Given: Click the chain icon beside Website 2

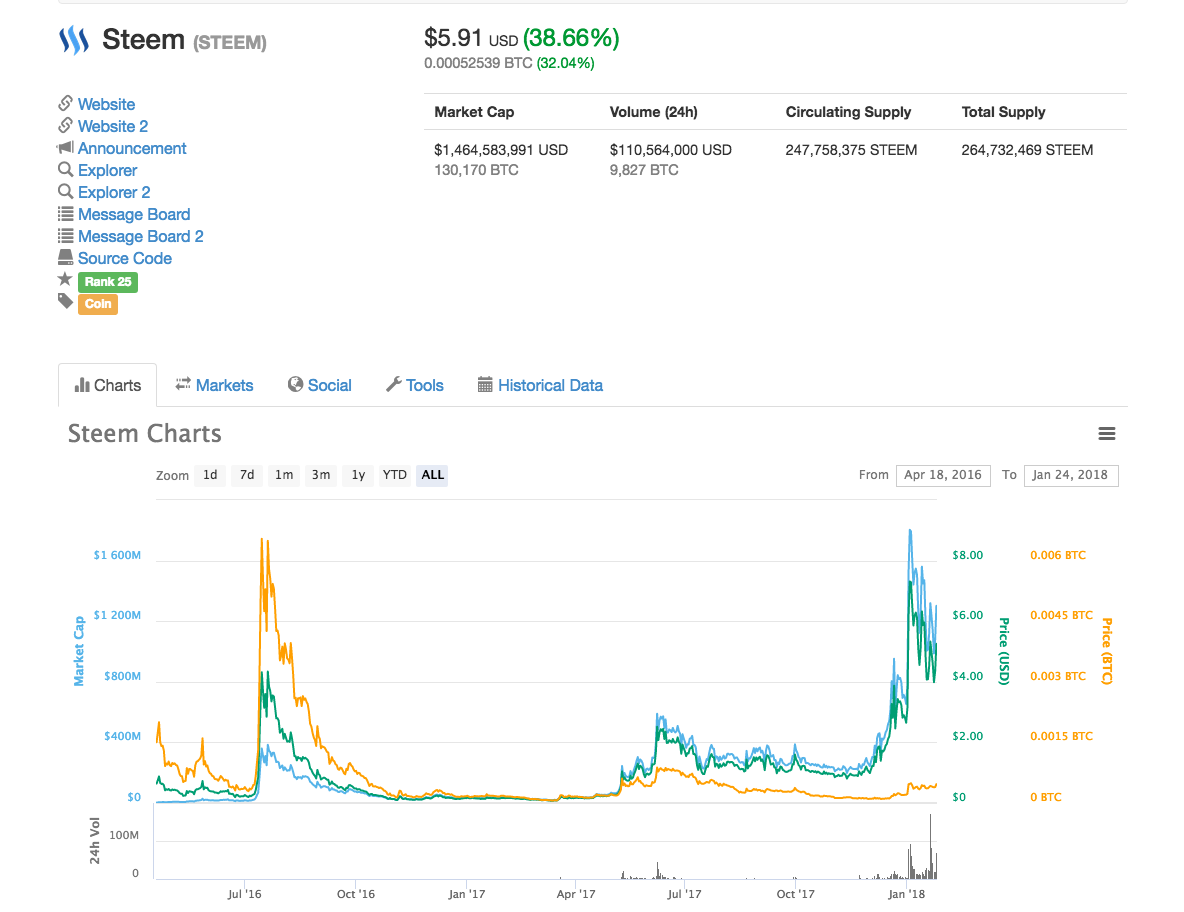Looking at the screenshot, I should (66, 125).
